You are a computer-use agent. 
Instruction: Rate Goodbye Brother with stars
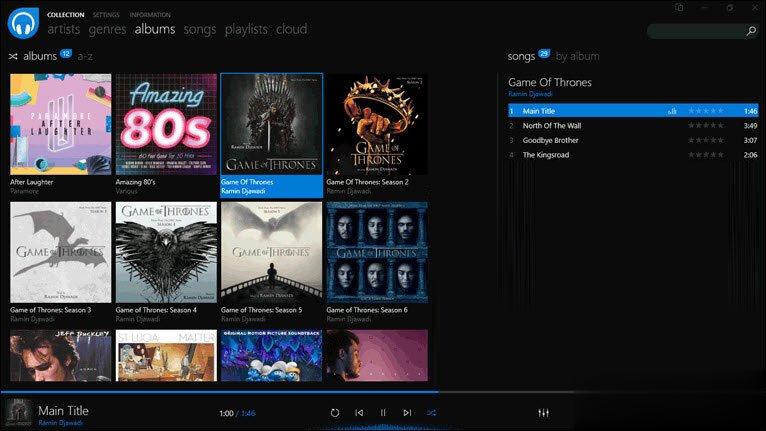pos(706,140)
